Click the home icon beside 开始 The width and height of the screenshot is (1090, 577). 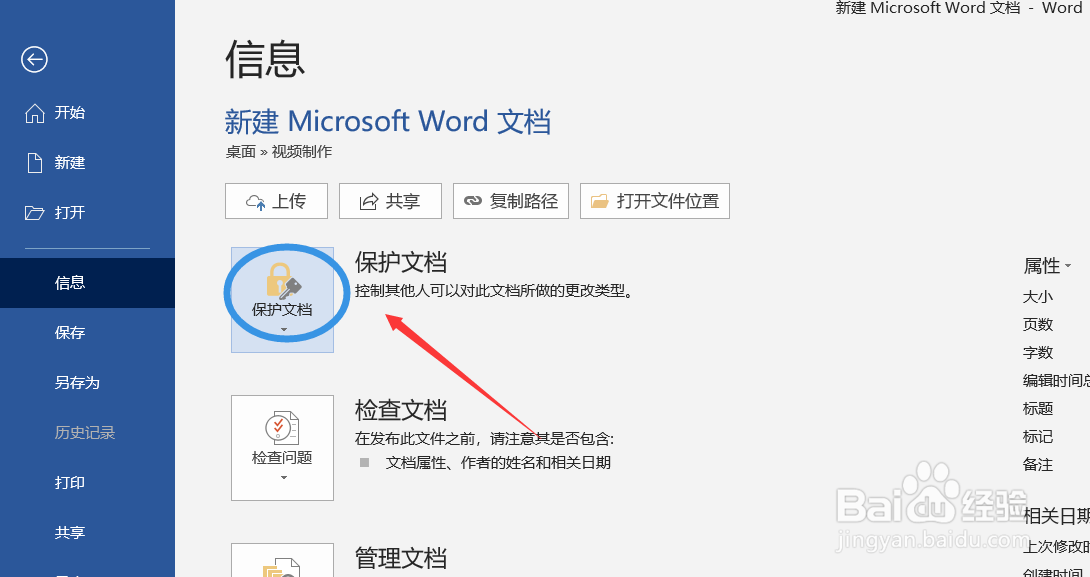coord(34,113)
